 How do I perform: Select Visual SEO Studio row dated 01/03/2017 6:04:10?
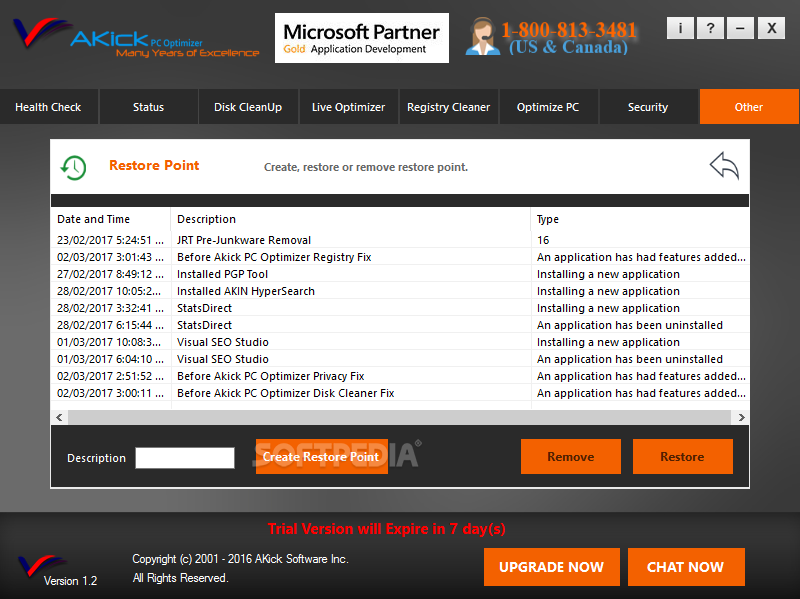tap(399, 359)
